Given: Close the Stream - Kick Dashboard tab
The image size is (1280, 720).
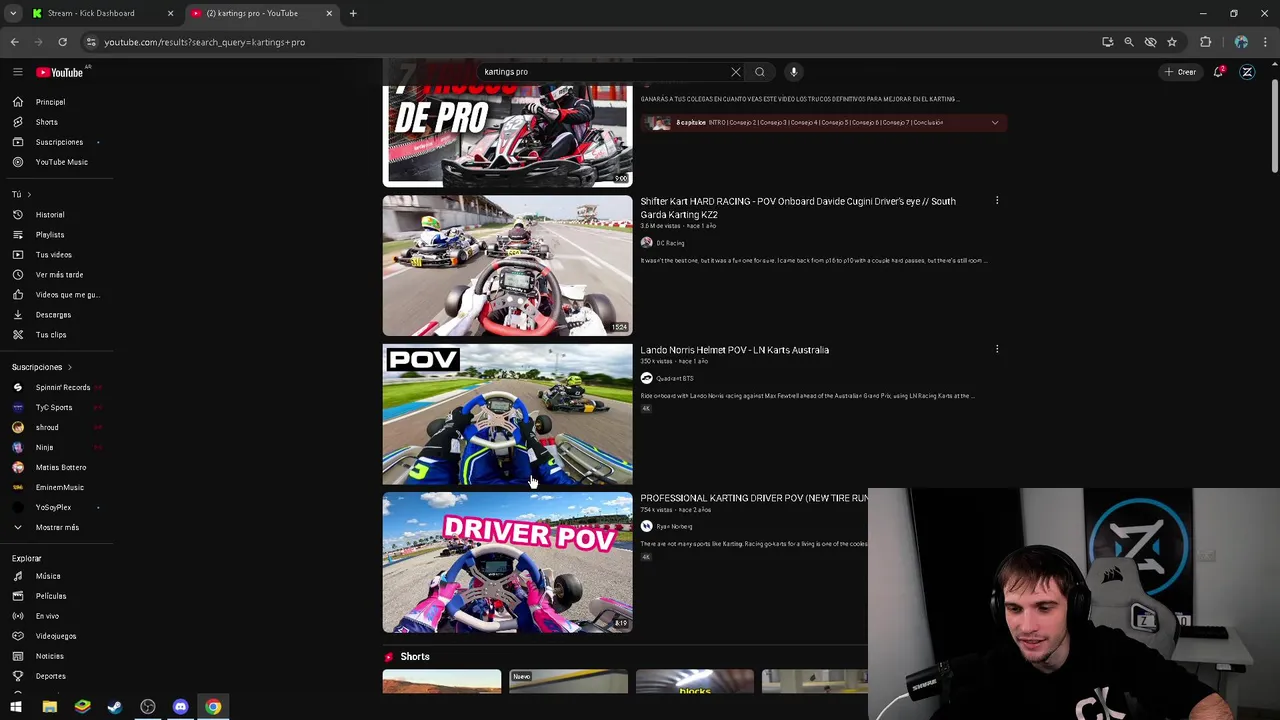Looking at the screenshot, I should pos(170,13).
